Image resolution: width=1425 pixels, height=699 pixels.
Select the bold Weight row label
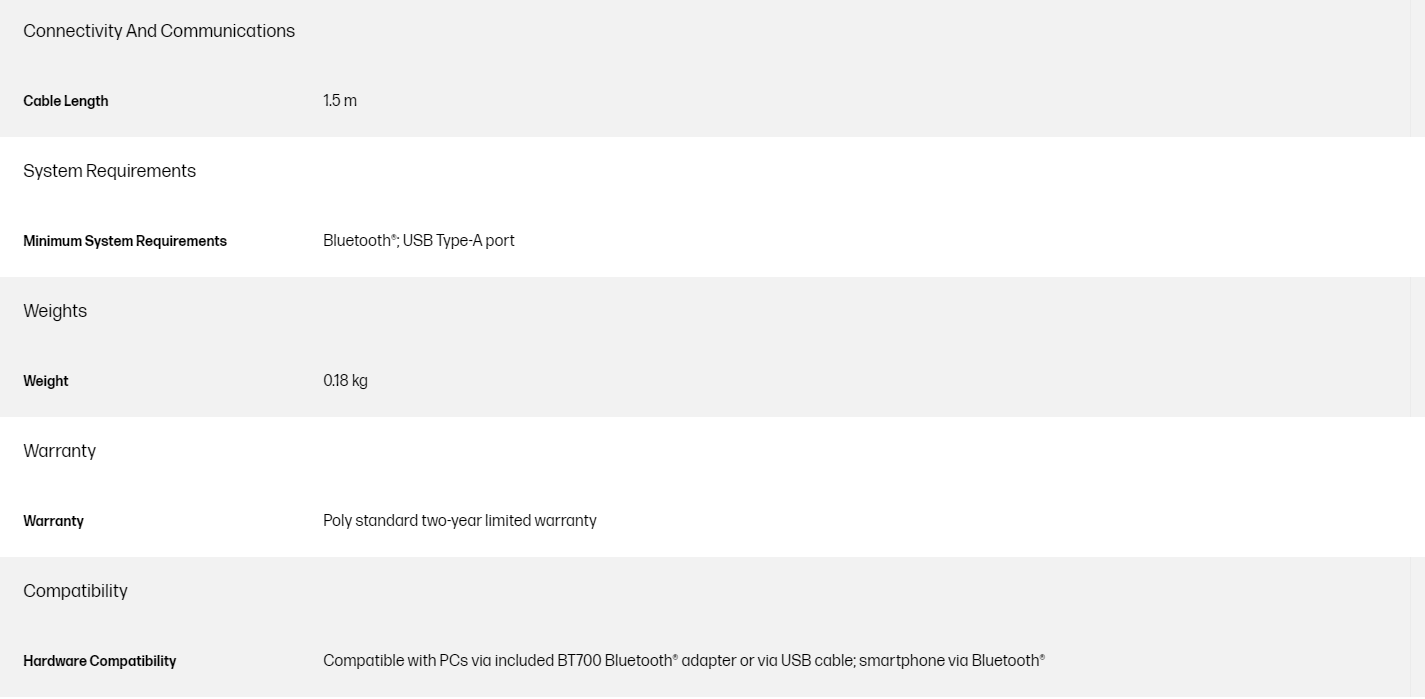click(46, 381)
